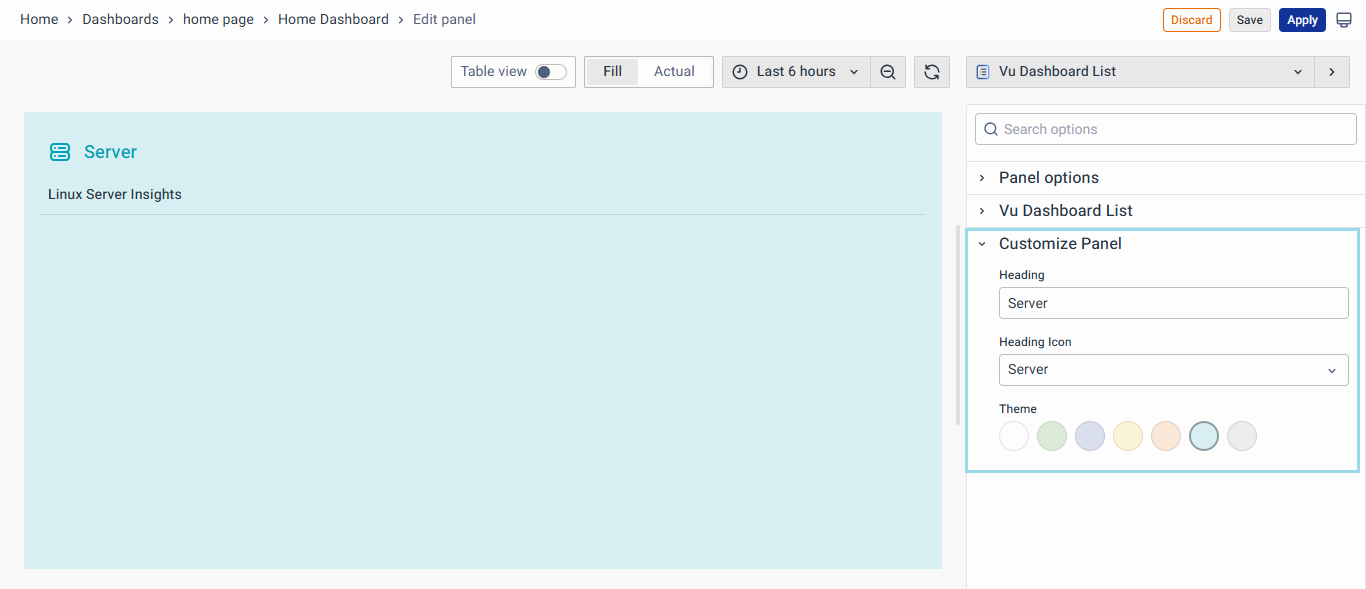Click the clock icon on the time range picker

point(739,71)
